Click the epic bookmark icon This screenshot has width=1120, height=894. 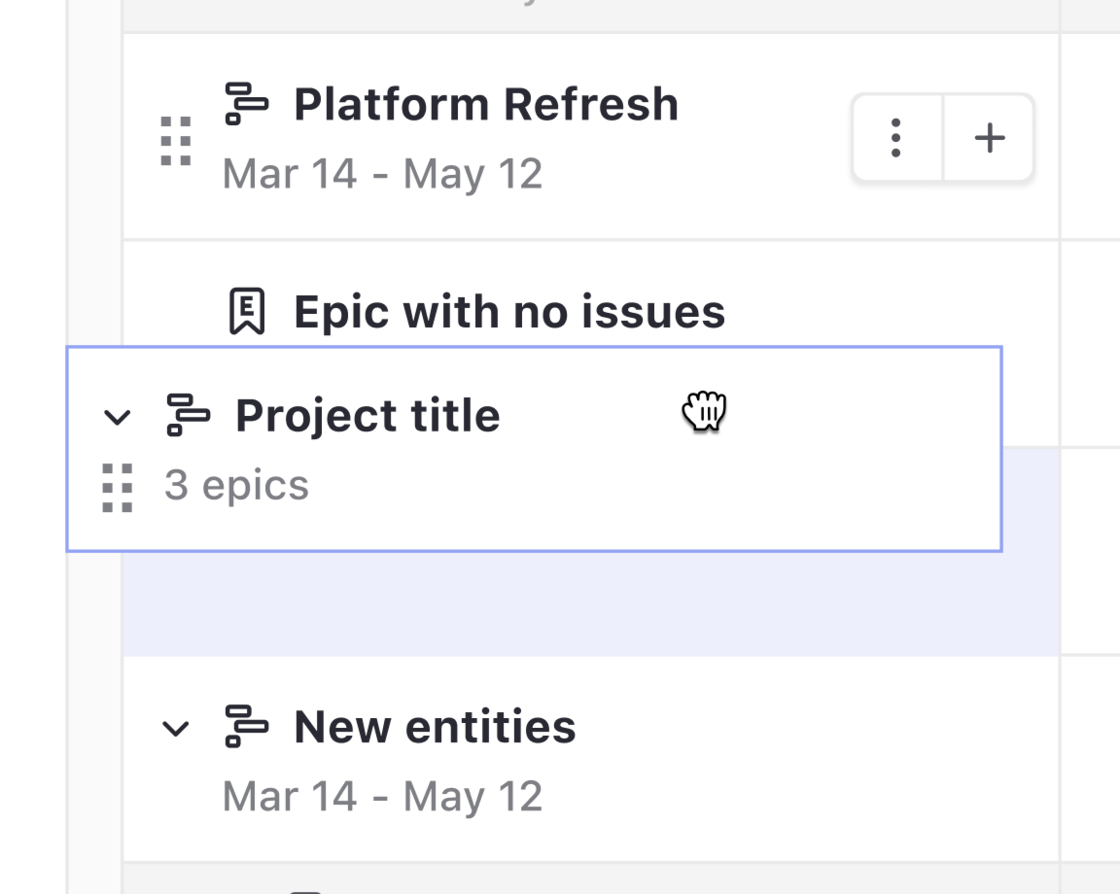coord(247,311)
